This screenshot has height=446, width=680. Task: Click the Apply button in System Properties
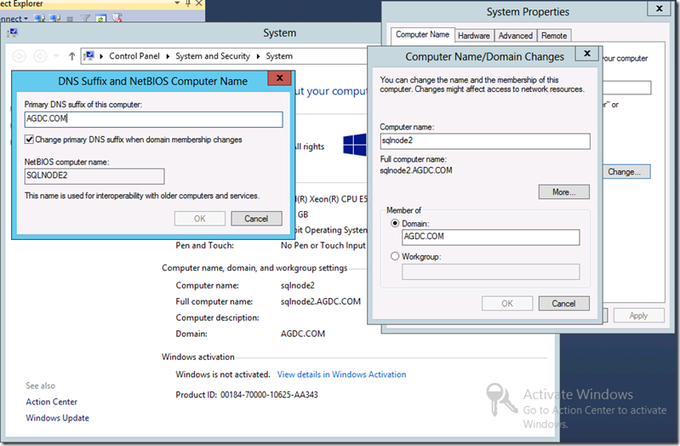tap(639, 315)
